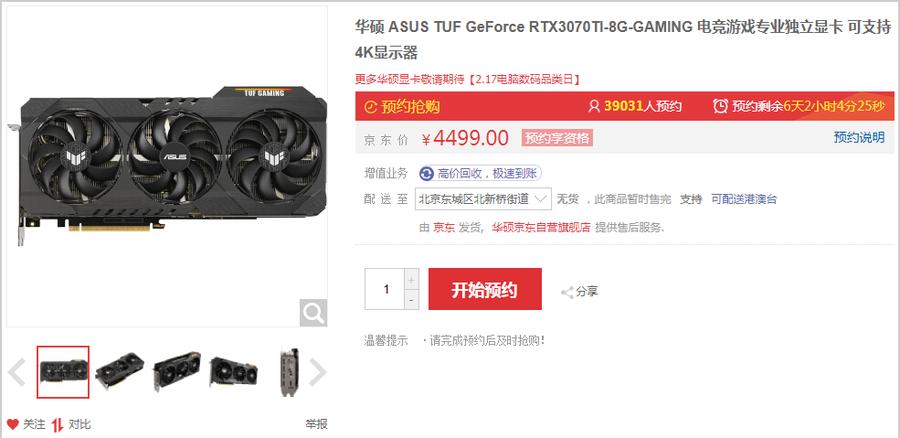Click 可配送港澳台 delivery link

pyautogui.click(x=744, y=199)
